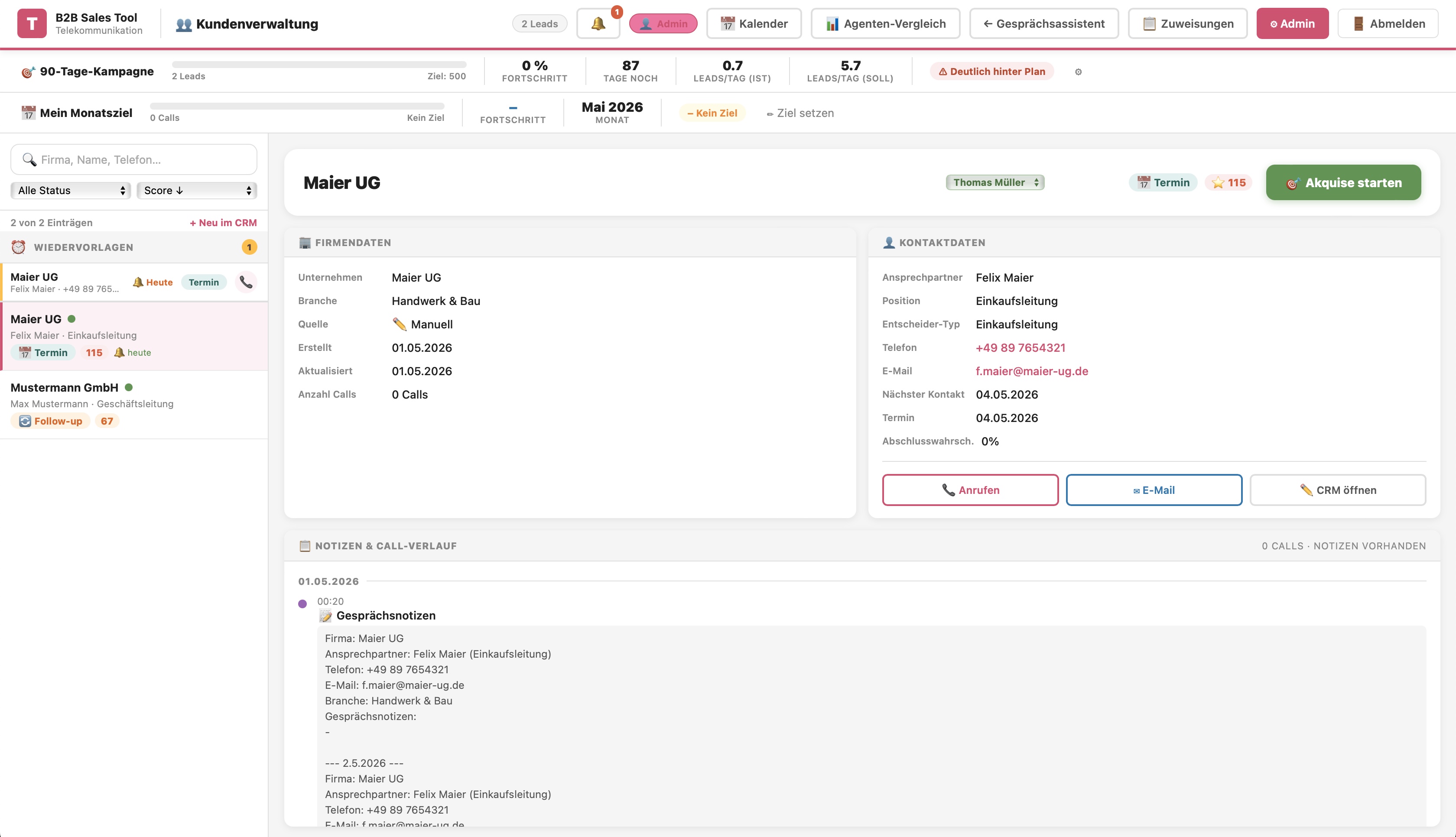Click the red Admin button

click(x=1292, y=23)
